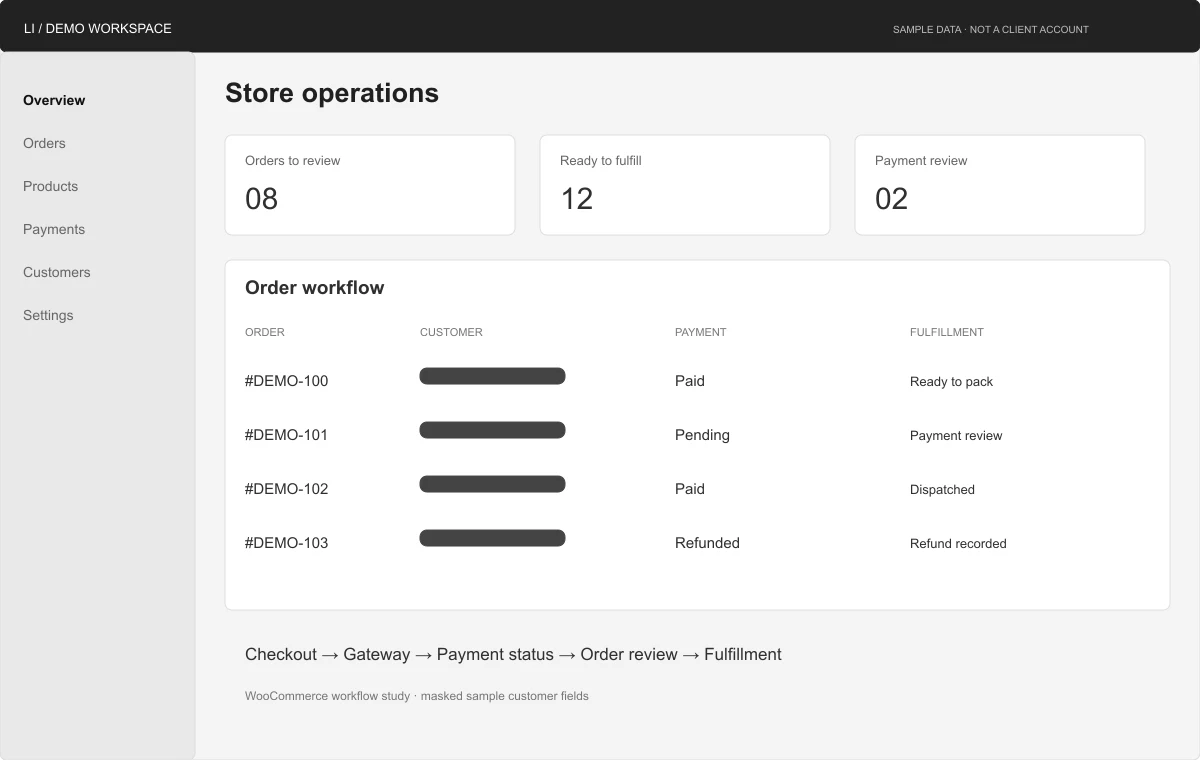The image size is (1200, 760).
Task: Click the Ready to pack fulfillment status
Action: coord(951,382)
